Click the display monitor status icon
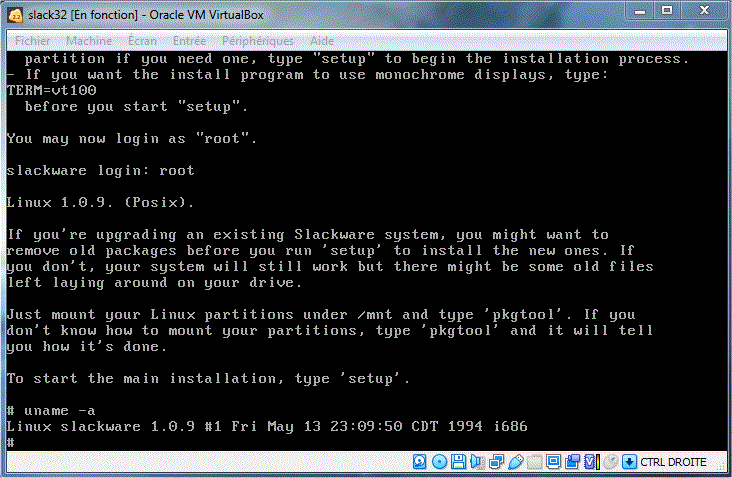This screenshot has width=732, height=478. (x=554, y=462)
